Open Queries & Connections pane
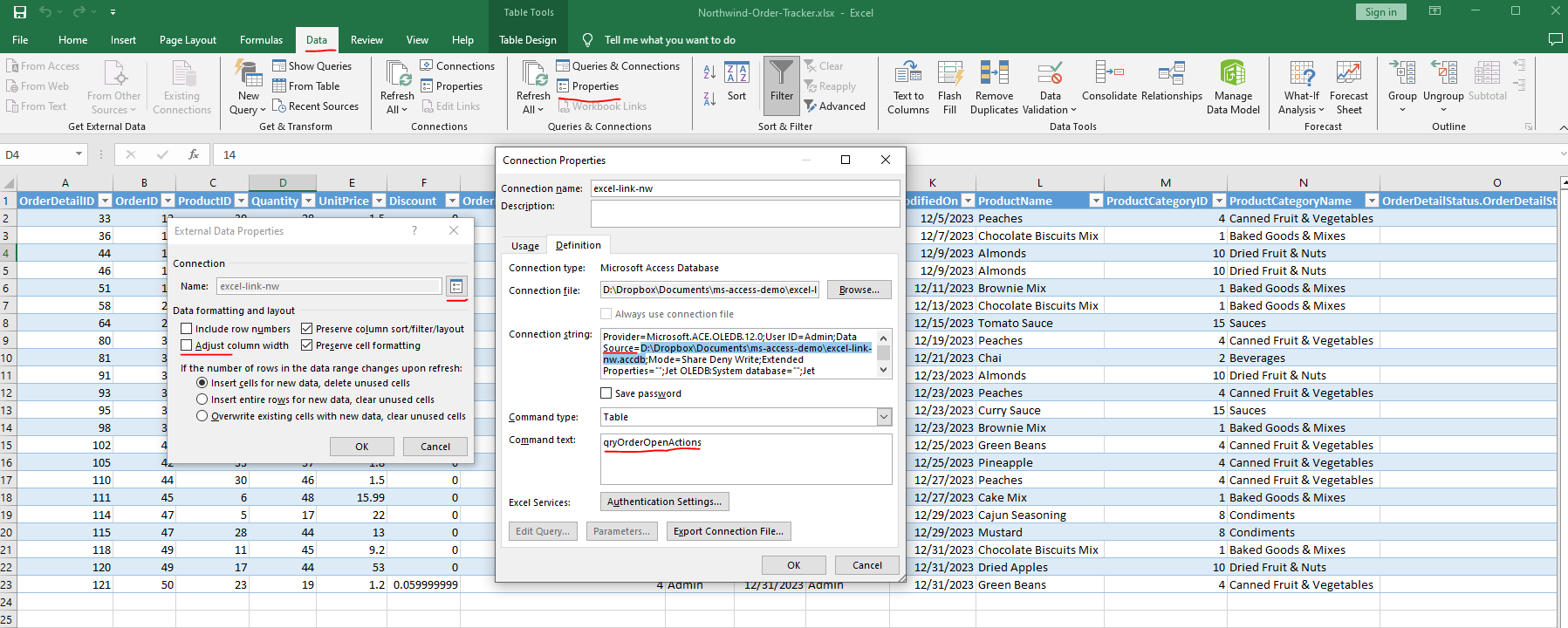This screenshot has height=628, width=1568. [x=618, y=66]
